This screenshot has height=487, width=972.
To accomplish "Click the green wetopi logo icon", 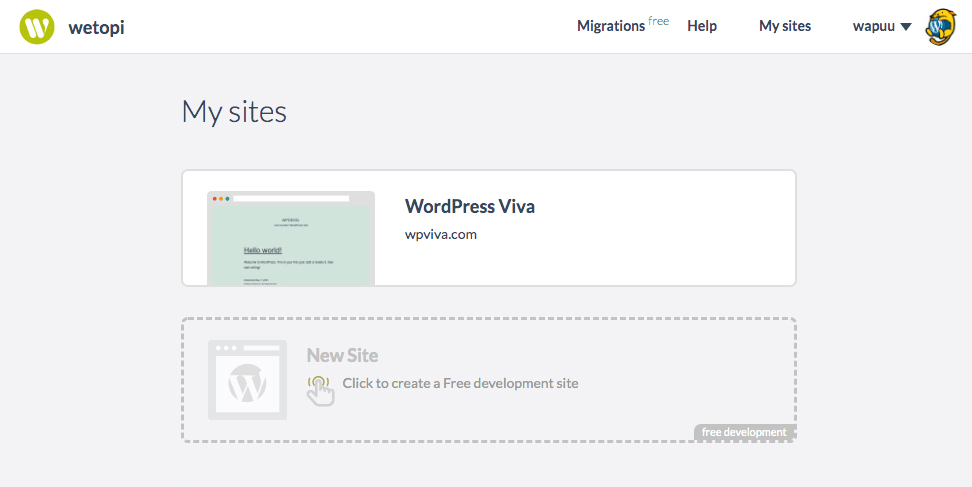I will point(37,27).
